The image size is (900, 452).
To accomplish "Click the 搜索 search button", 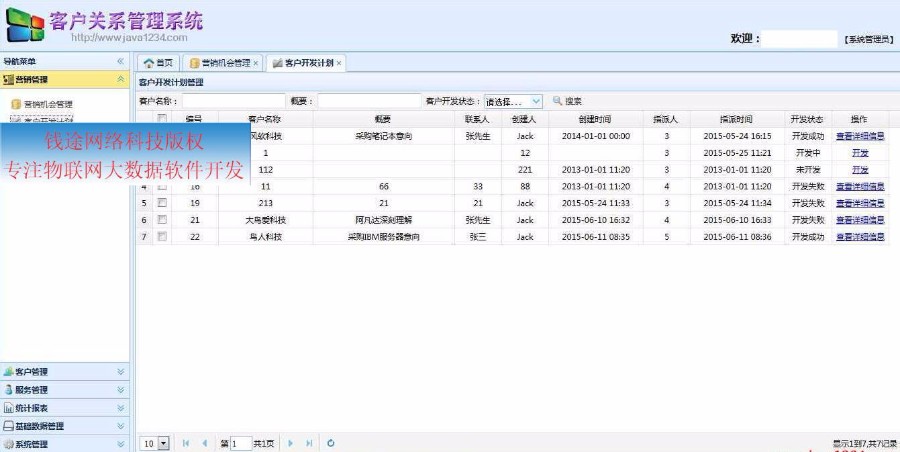I will (567, 101).
